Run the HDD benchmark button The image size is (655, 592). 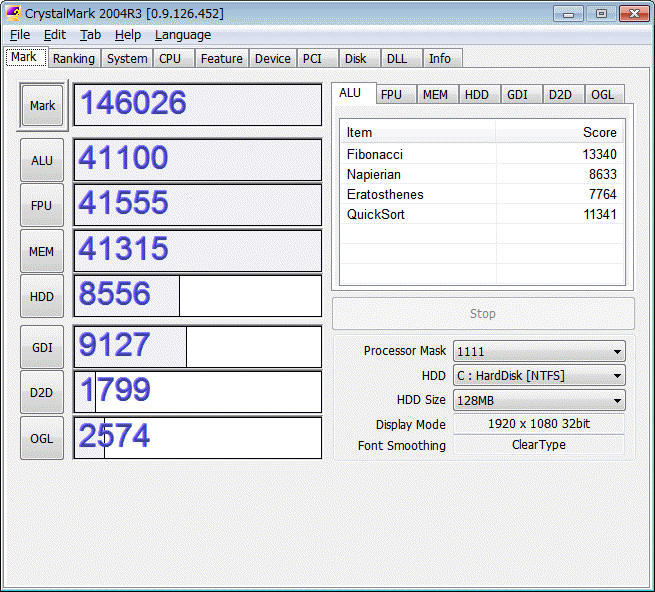coord(42,297)
